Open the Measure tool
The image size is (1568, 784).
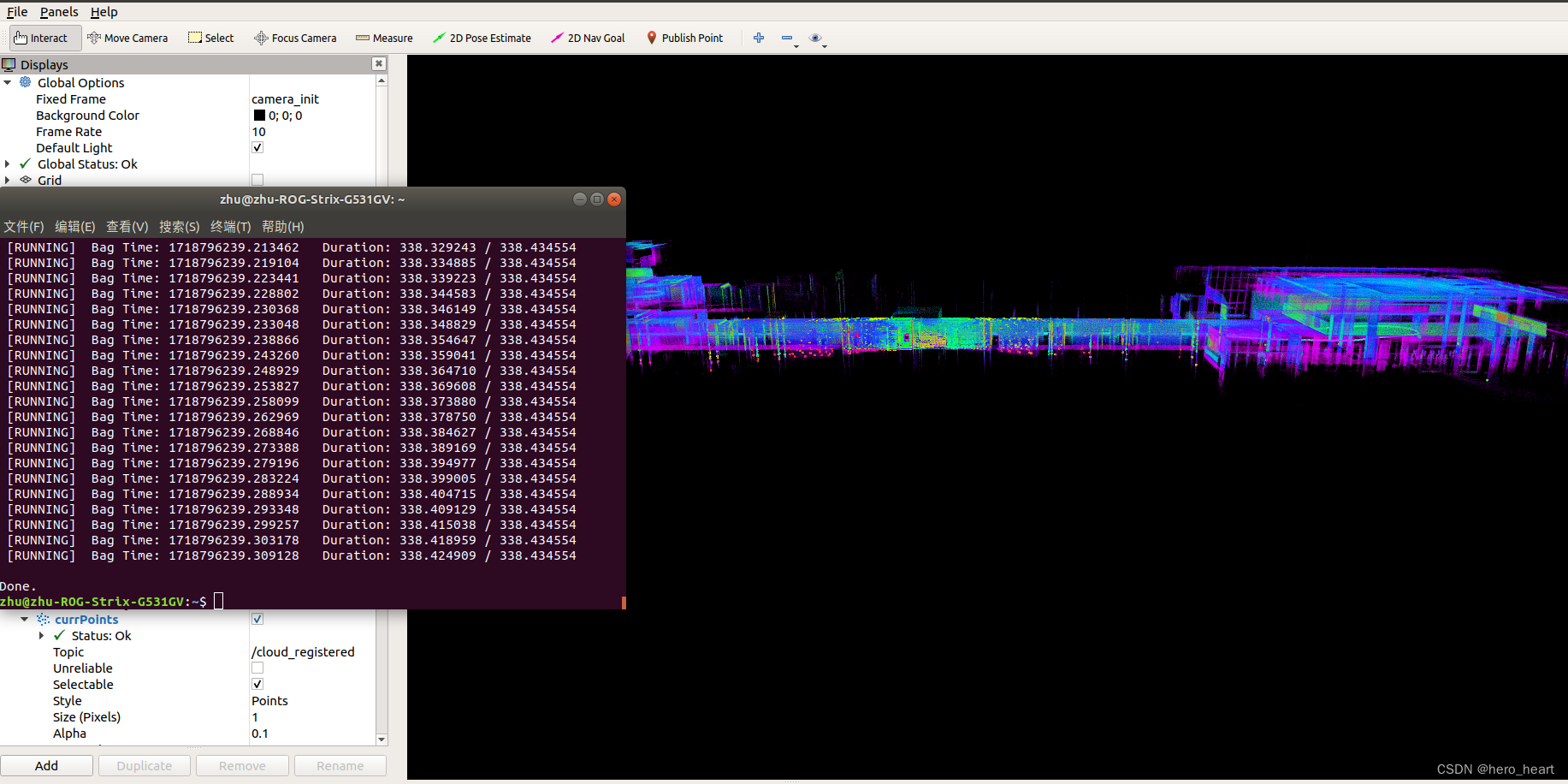[383, 38]
